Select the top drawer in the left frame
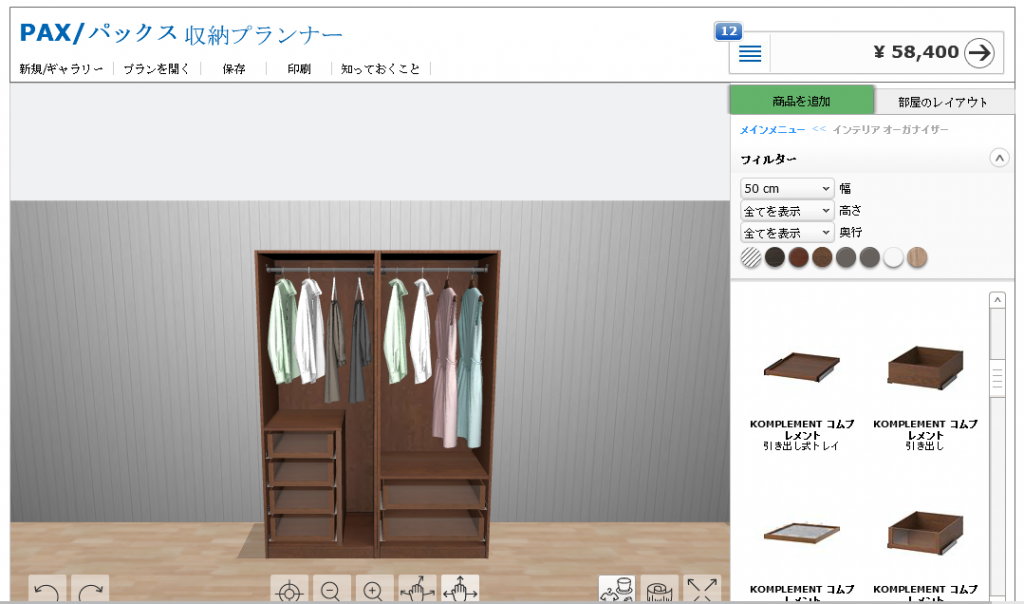Image resolution: width=1024 pixels, height=604 pixels. pos(301,445)
